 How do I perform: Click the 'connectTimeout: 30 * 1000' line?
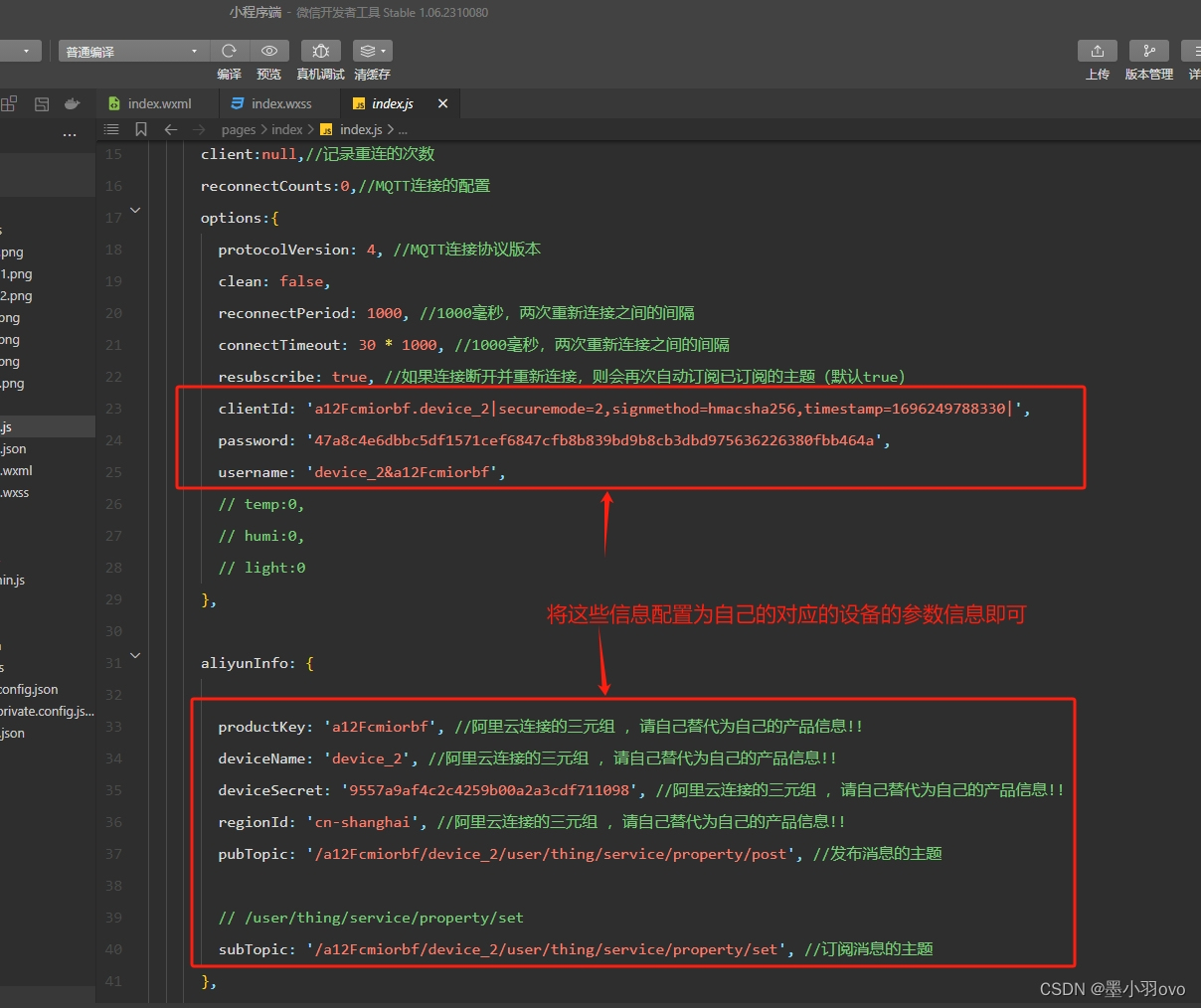(x=473, y=345)
